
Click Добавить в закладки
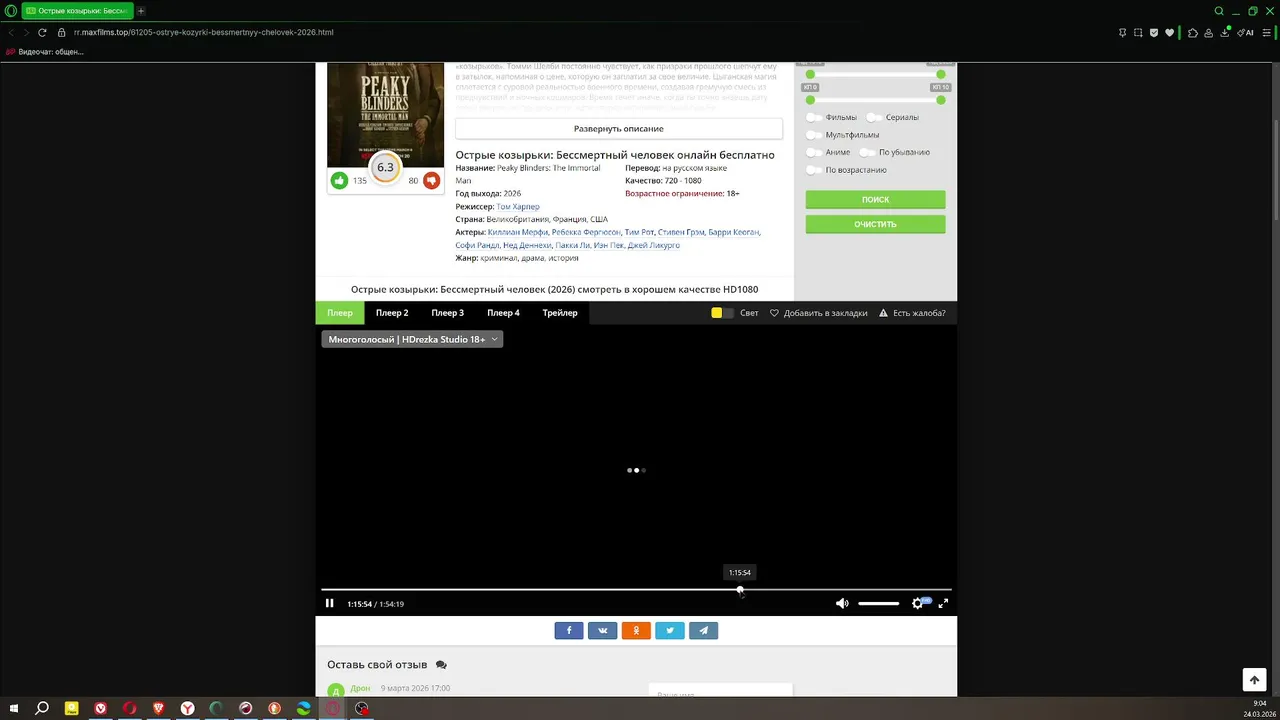(x=818, y=313)
